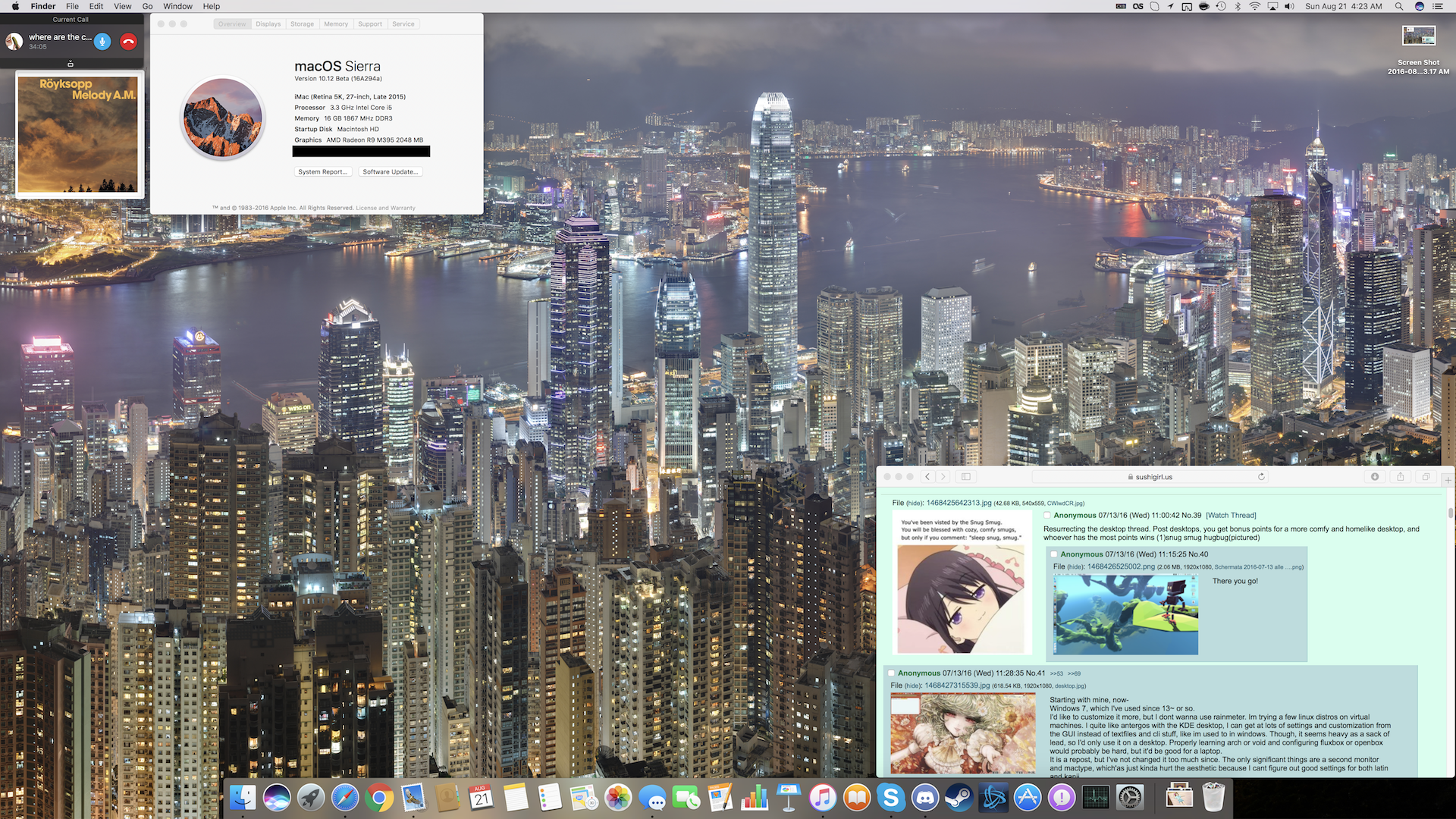1456x819 pixels.
Task: Open the Window menu in menu bar
Action: click(177, 6)
